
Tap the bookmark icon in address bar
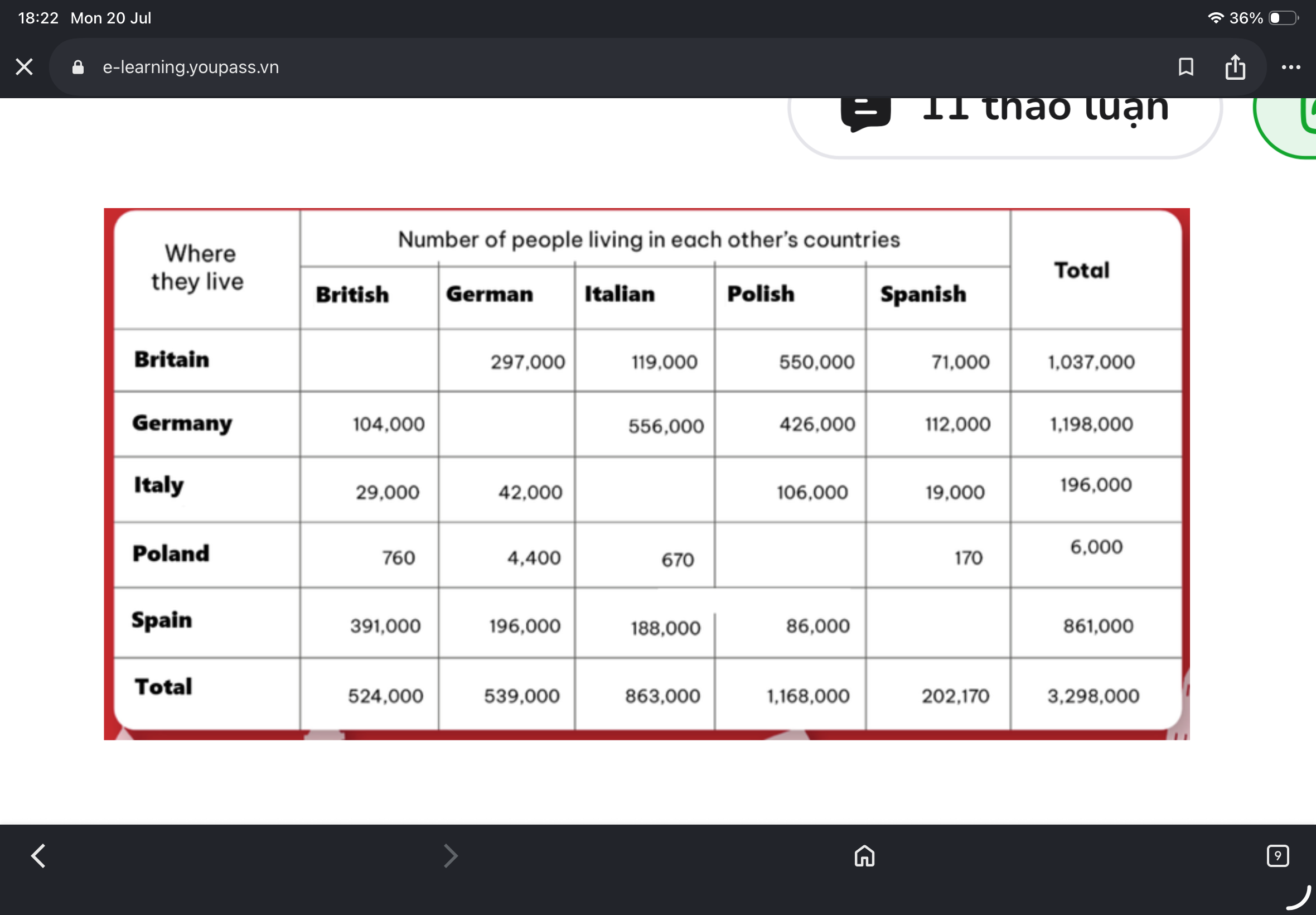pos(1186,67)
